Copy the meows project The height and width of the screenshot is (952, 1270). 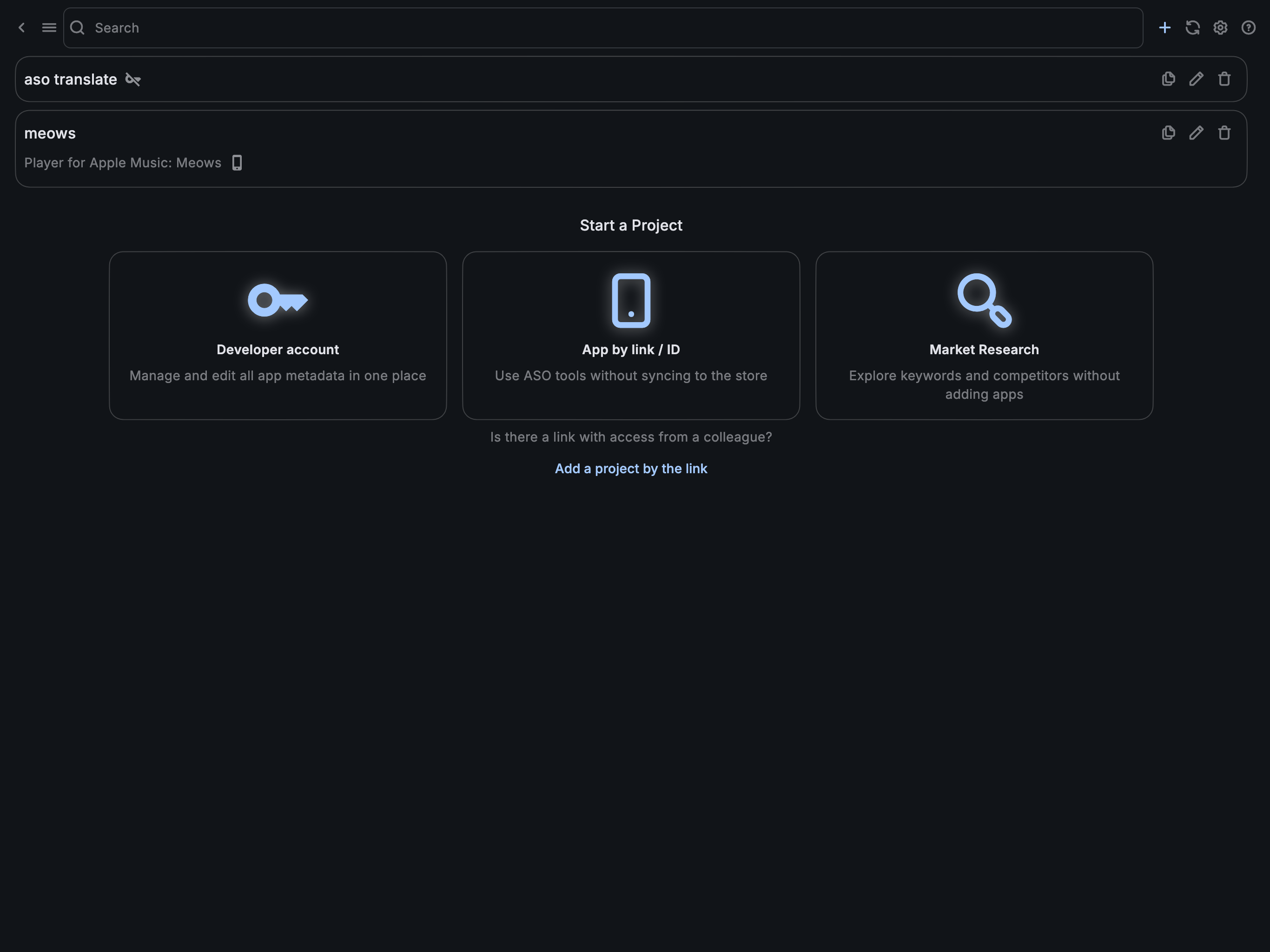pyautogui.click(x=1168, y=132)
